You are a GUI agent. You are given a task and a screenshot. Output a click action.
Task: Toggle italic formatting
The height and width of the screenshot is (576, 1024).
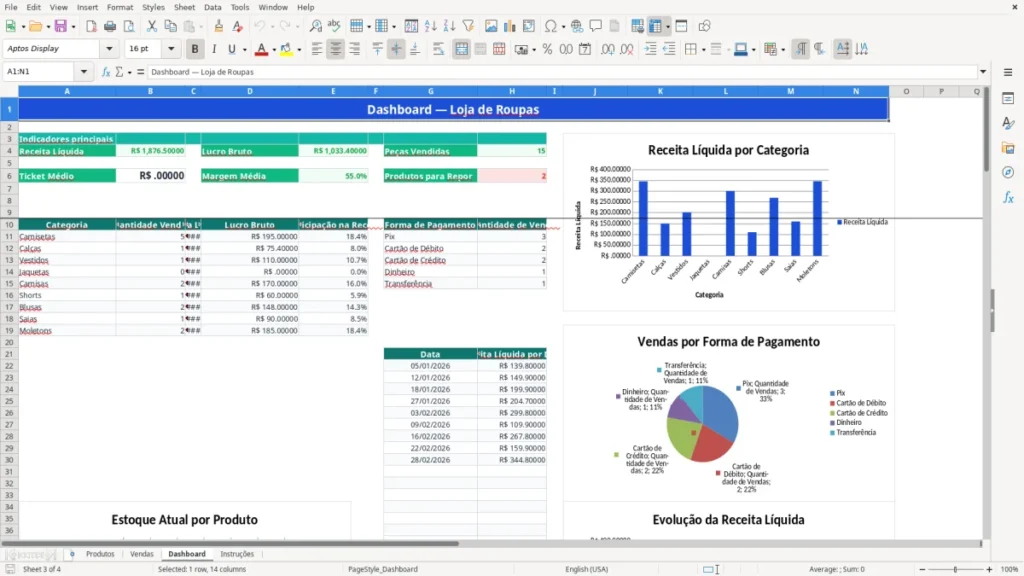point(214,49)
